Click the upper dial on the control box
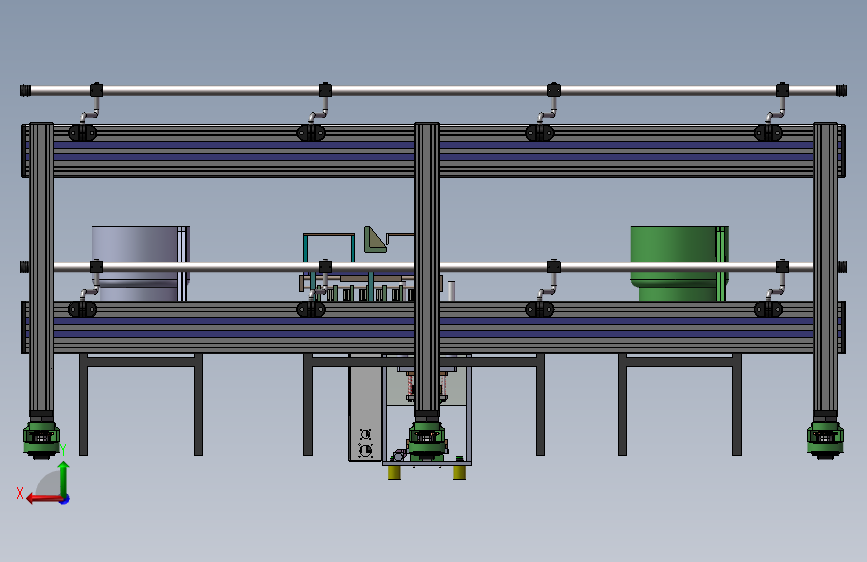The height and width of the screenshot is (562, 867). tap(365, 434)
